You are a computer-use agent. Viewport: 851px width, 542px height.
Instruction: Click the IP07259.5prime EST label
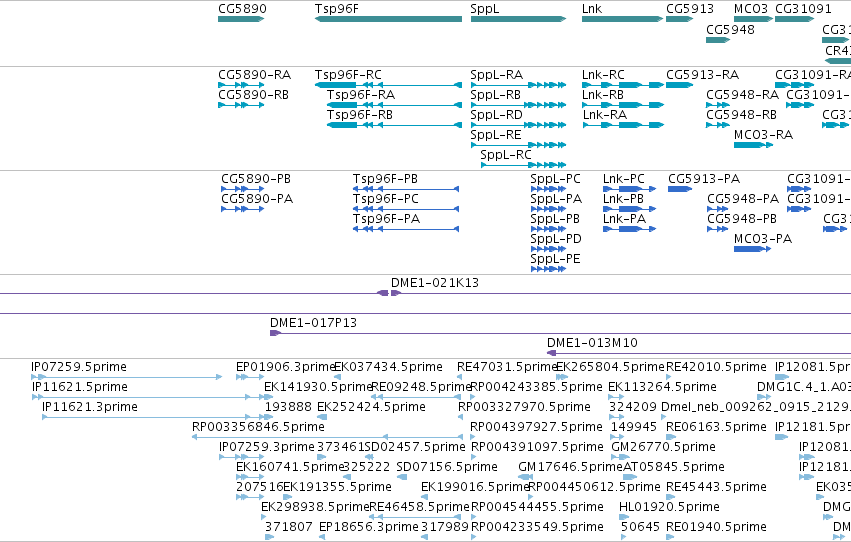tap(79, 367)
